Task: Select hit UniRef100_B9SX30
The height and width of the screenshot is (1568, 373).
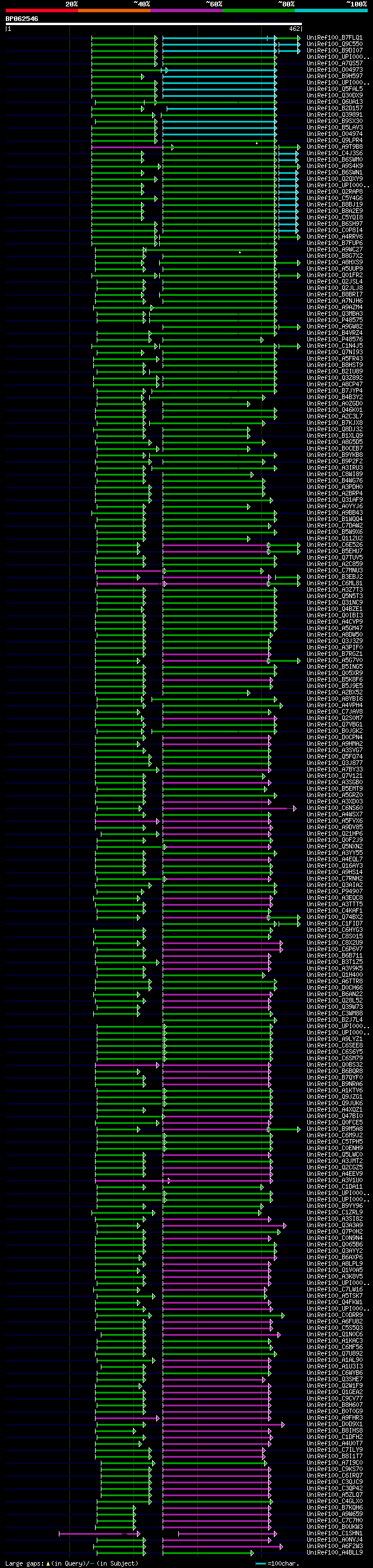Action: coord(335,121)
